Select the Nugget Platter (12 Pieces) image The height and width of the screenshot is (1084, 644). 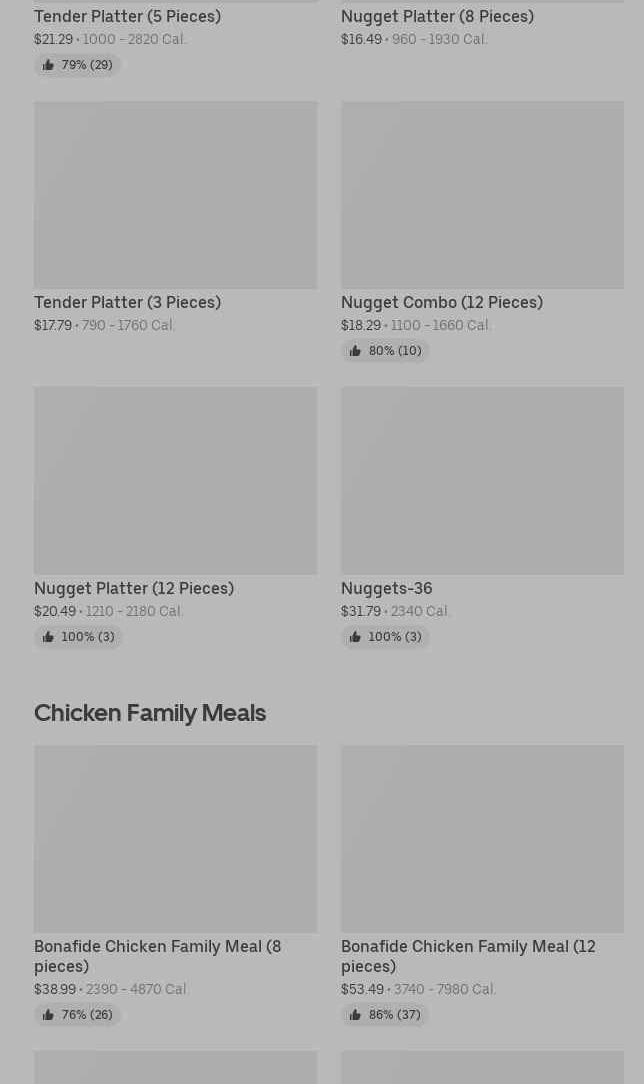[175, 481]
